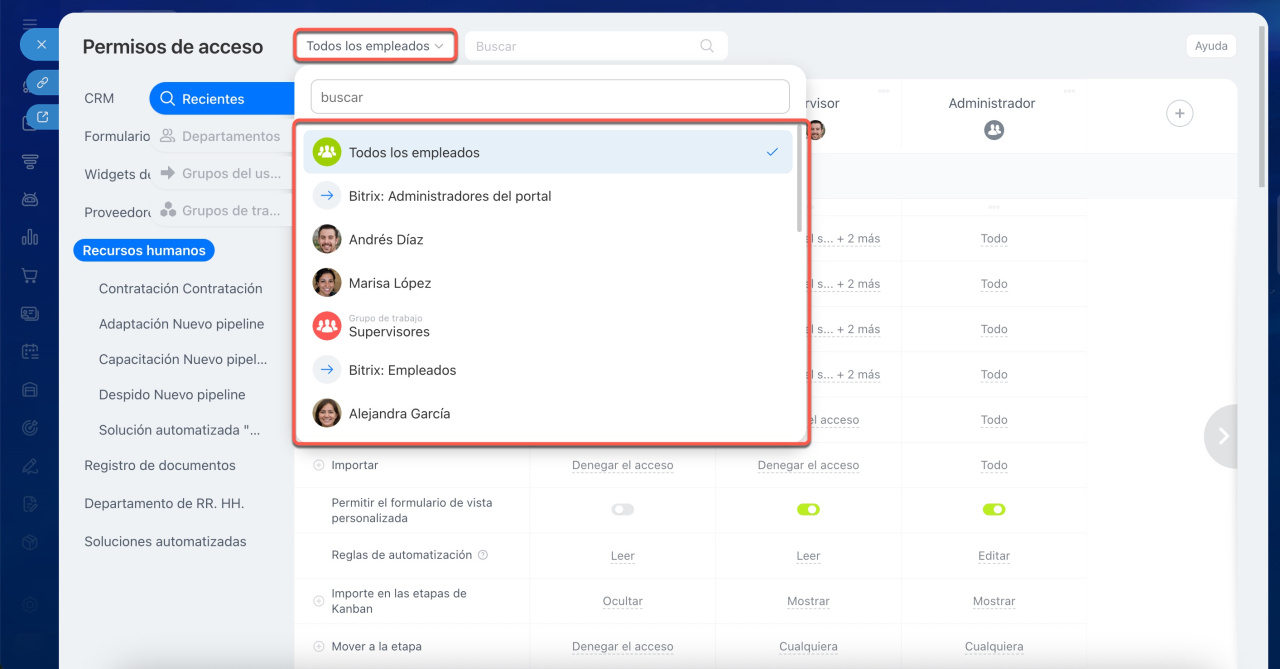The width and height of the screenshot is (1280, 669).
Task: Enable the gray custom view form switch
Action: [622, 510]
